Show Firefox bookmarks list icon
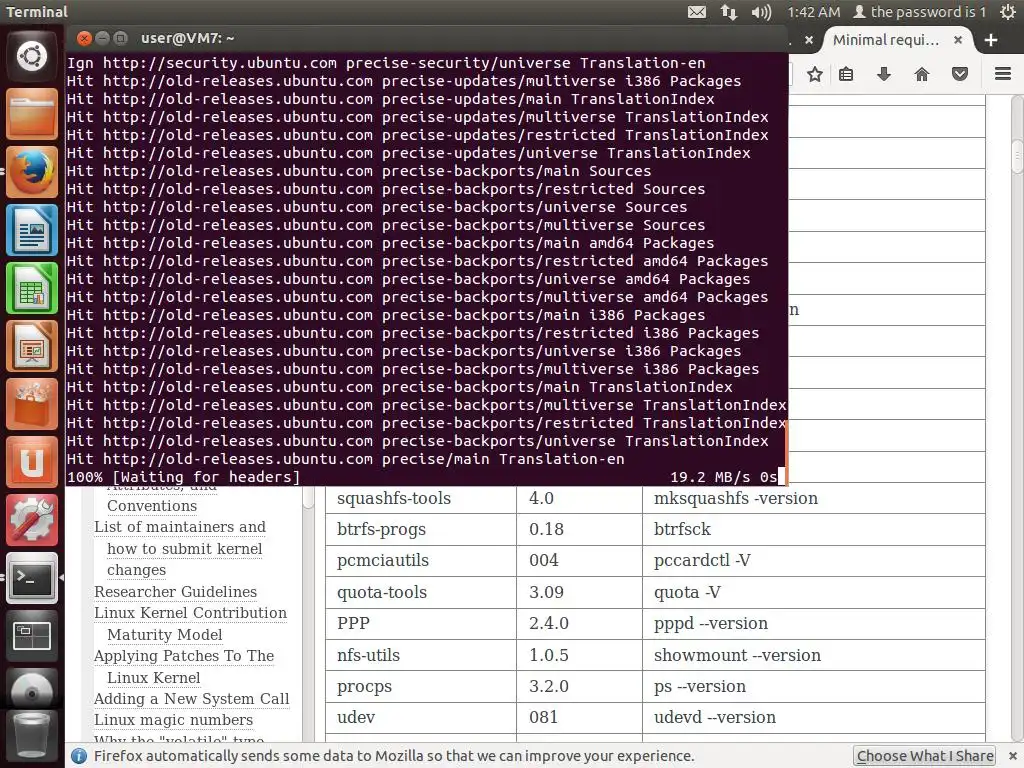1024x768 pixels. click(846, 74)
